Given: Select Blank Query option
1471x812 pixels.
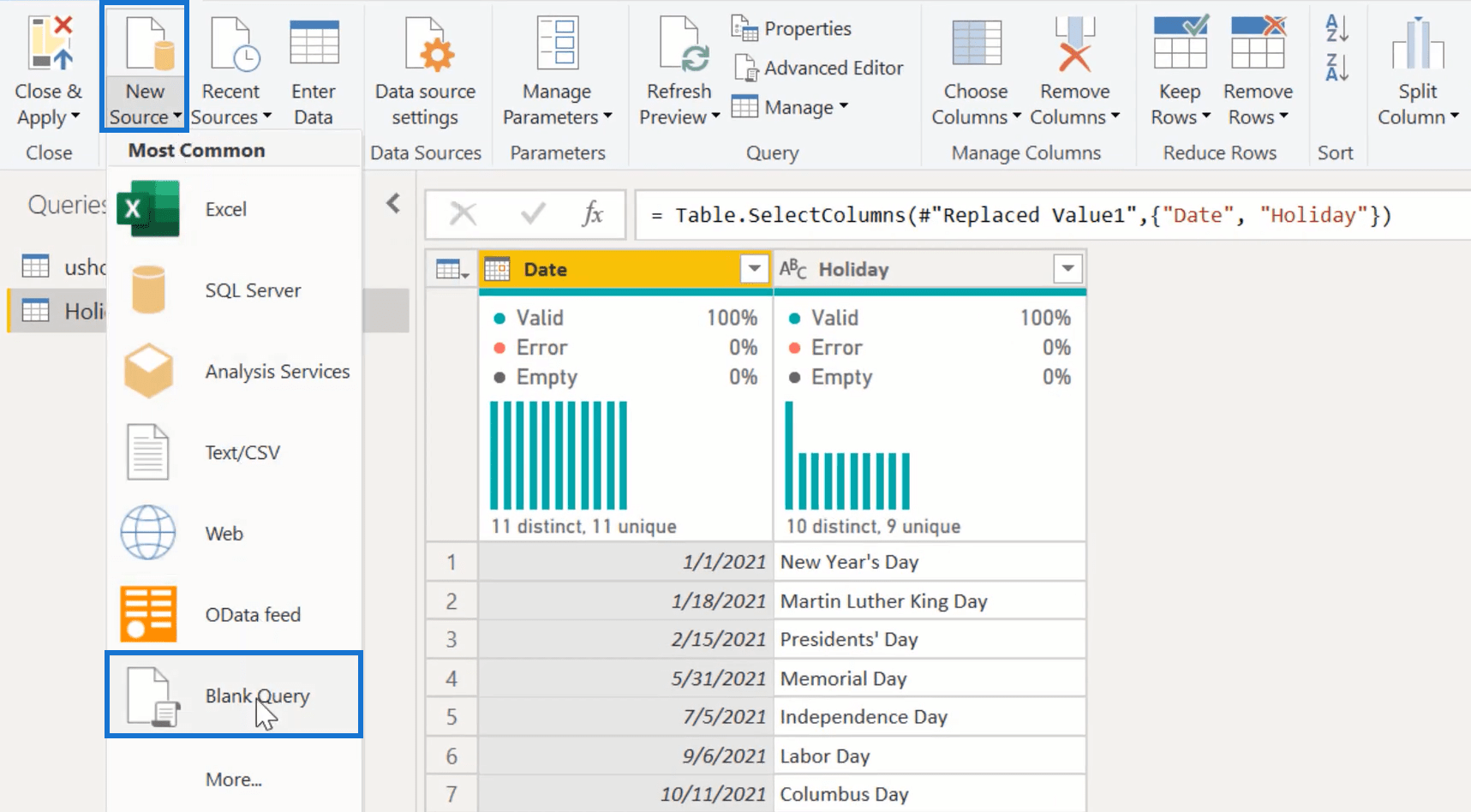Looking at the screenshot, I should [234, 695].
